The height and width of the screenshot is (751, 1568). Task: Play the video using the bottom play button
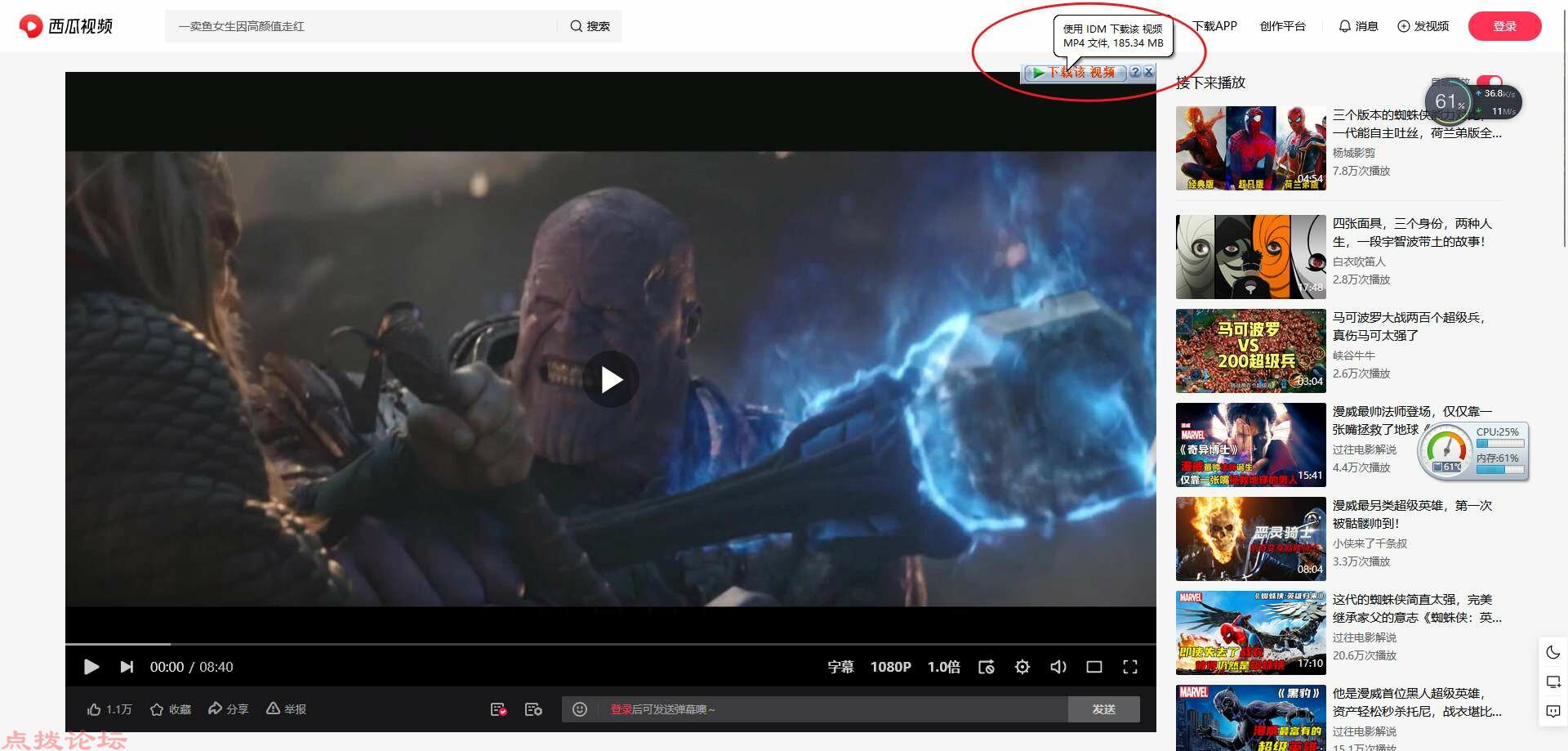[x=91, y=667]
